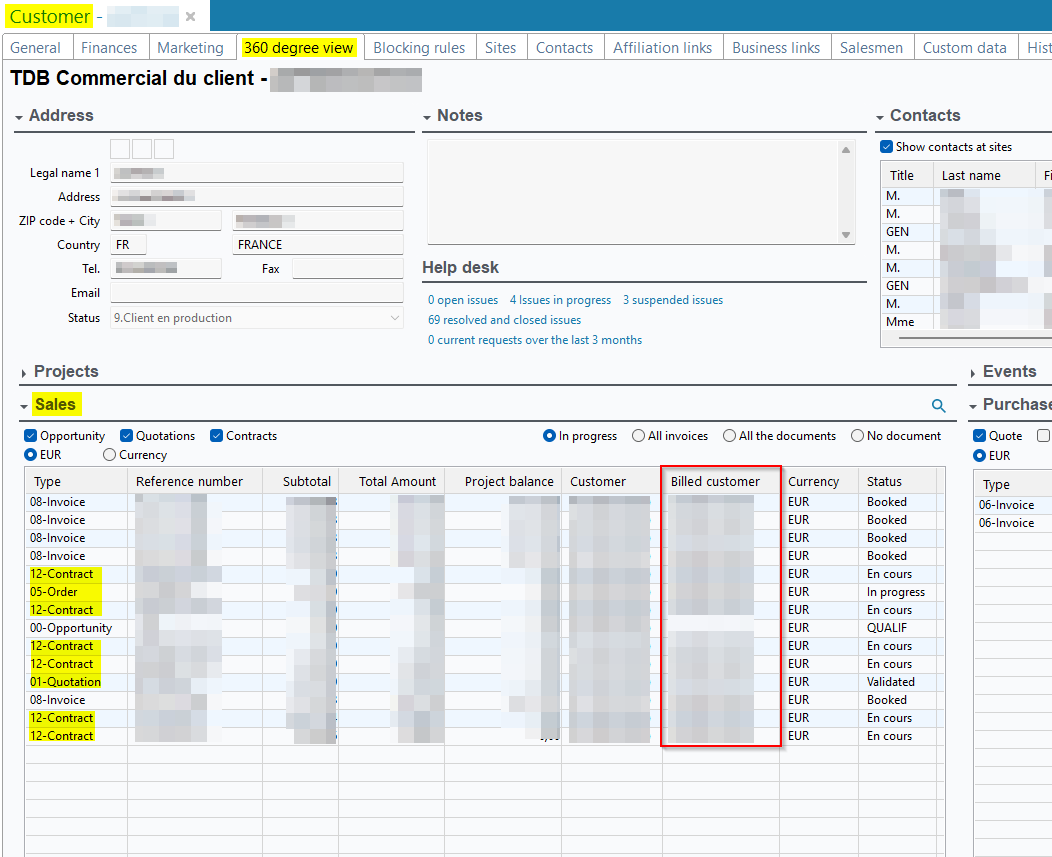Open the 4 Issues in progress link
Image resolution: width=1052 pixels, height=857 pixels.
point(560,300)
